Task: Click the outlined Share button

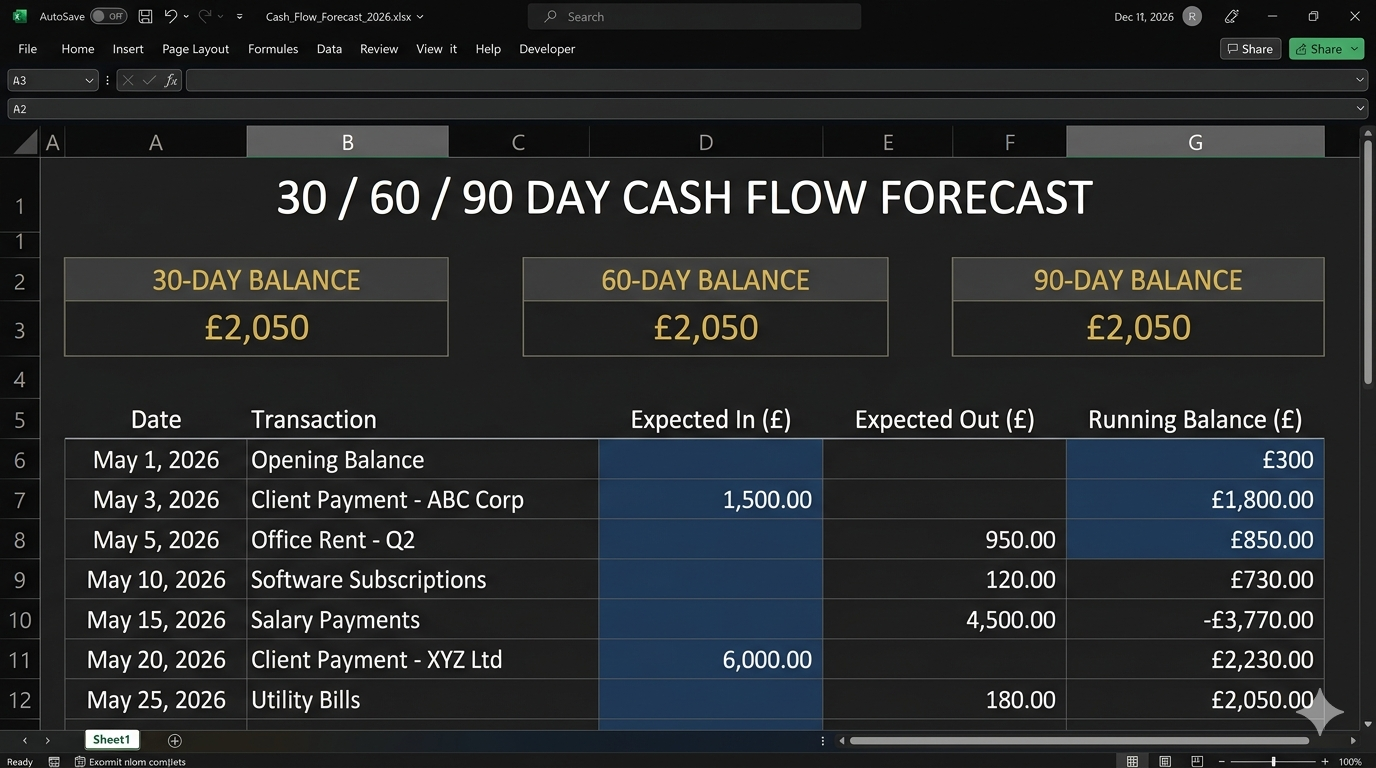Action: (x=1250, y=48)
